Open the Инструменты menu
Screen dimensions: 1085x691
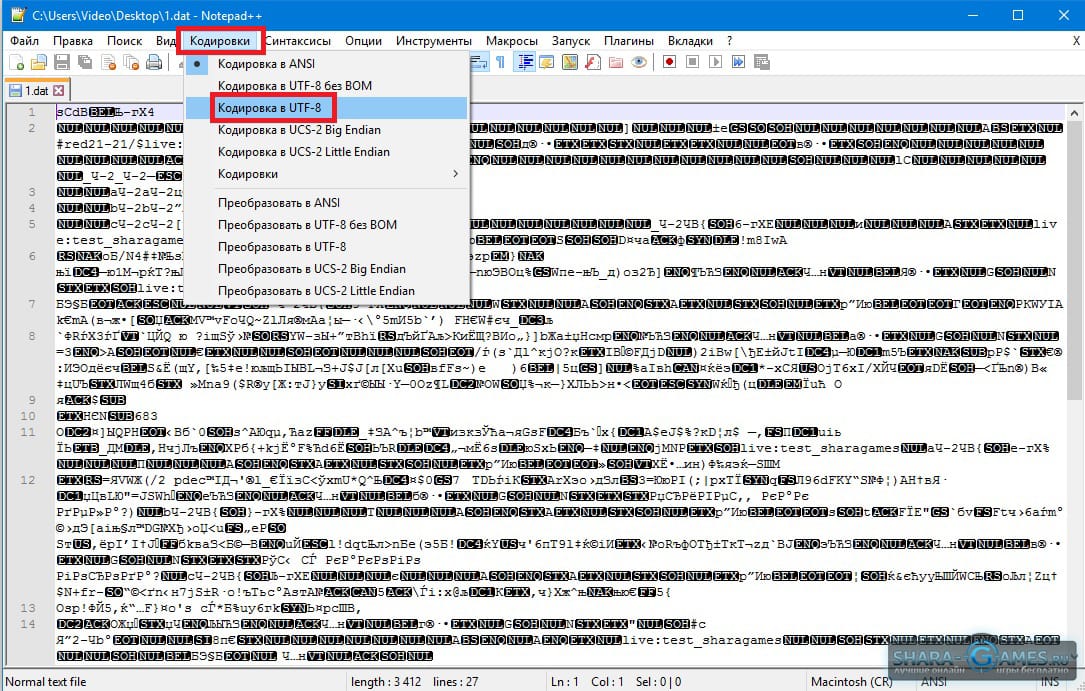[434, 41]
